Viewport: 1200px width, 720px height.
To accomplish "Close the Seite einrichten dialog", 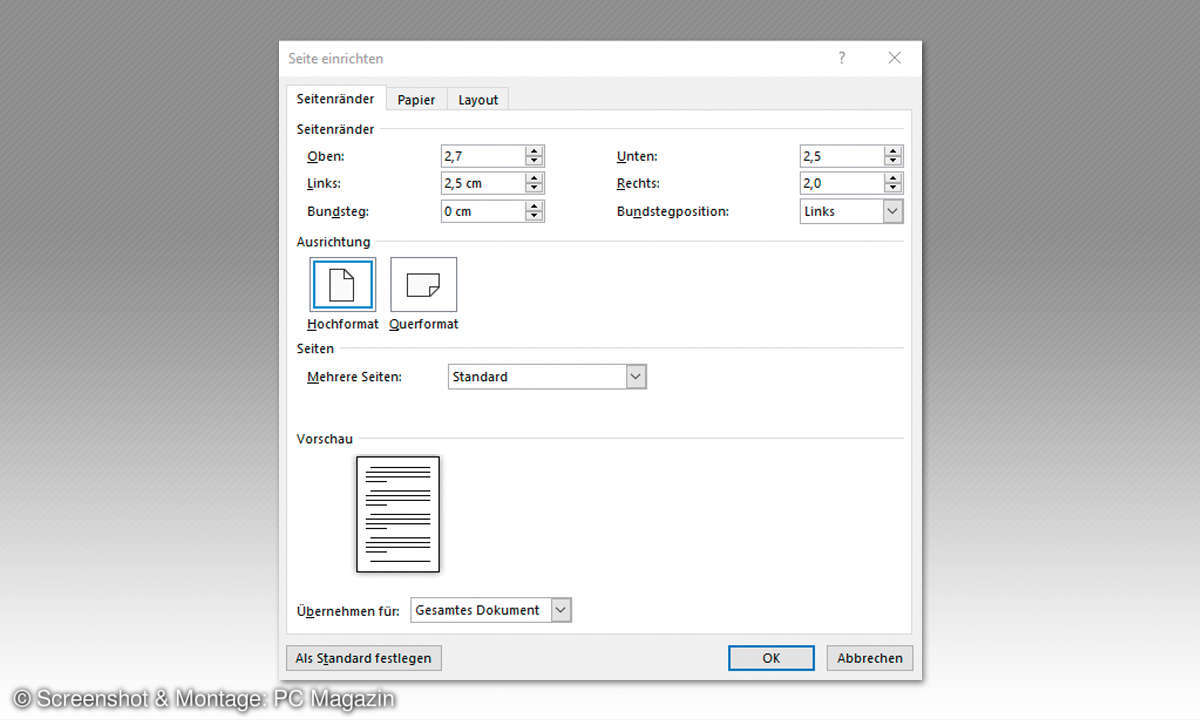I will 895,58.
